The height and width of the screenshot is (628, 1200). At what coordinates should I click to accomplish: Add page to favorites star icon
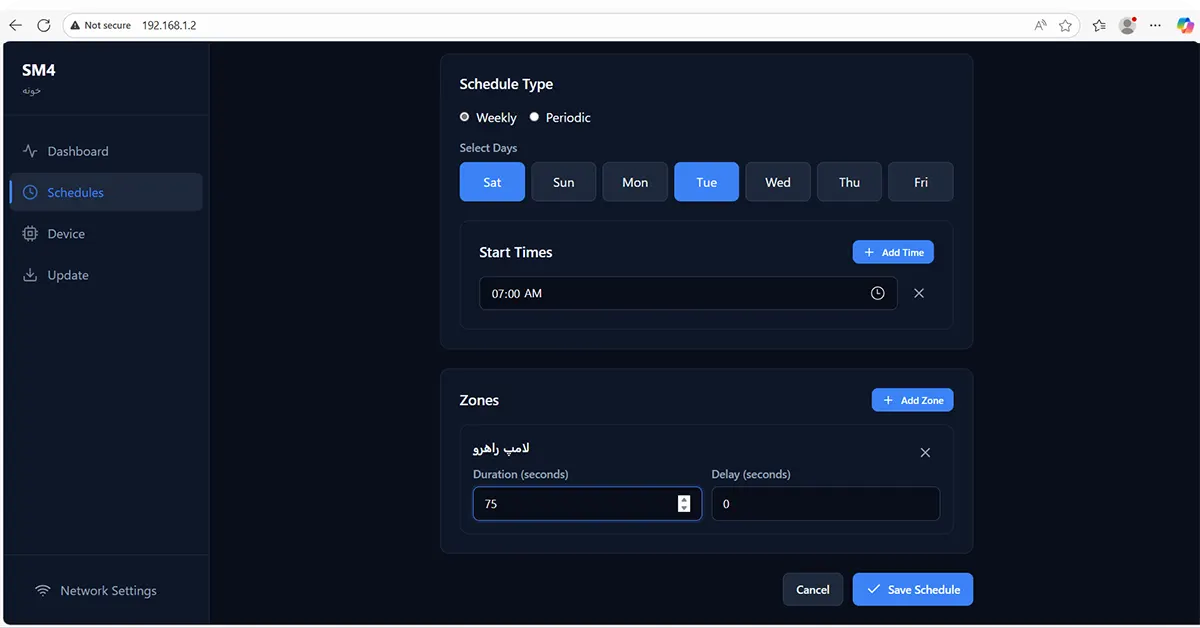click(1066, 25)
